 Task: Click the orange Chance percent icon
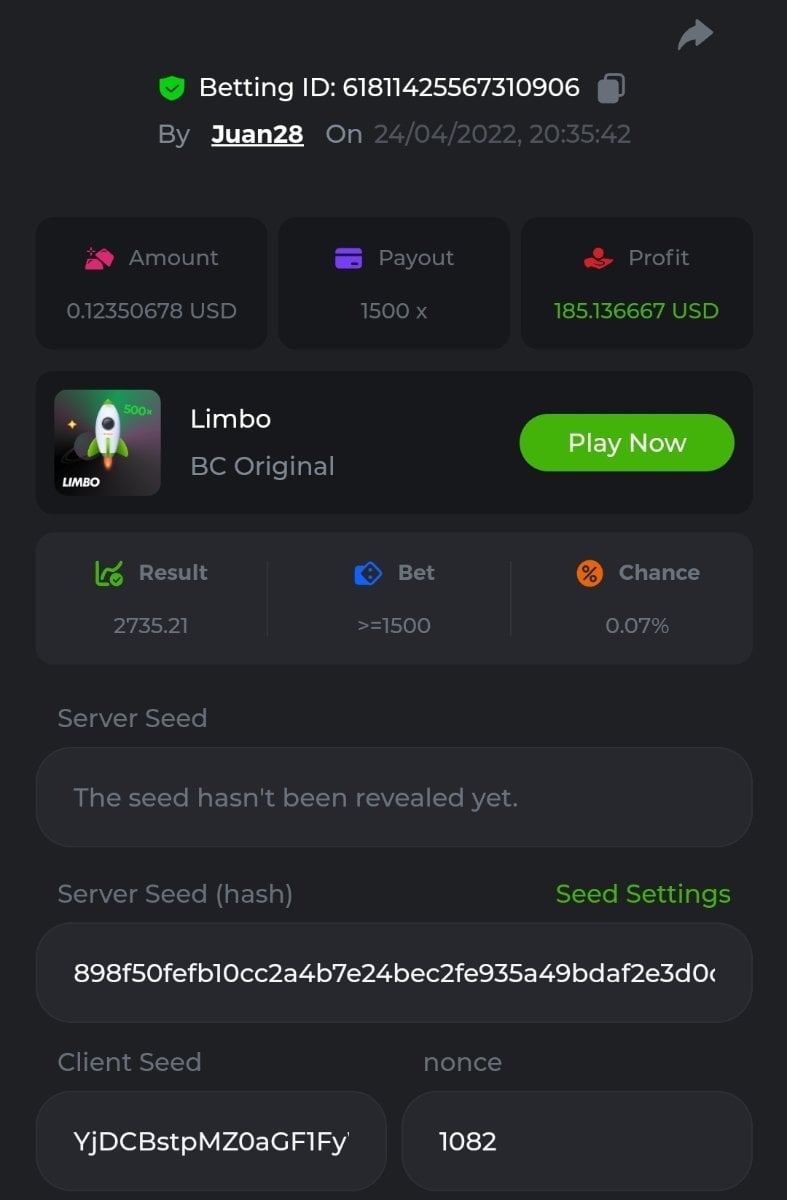[x=590, y=573]
